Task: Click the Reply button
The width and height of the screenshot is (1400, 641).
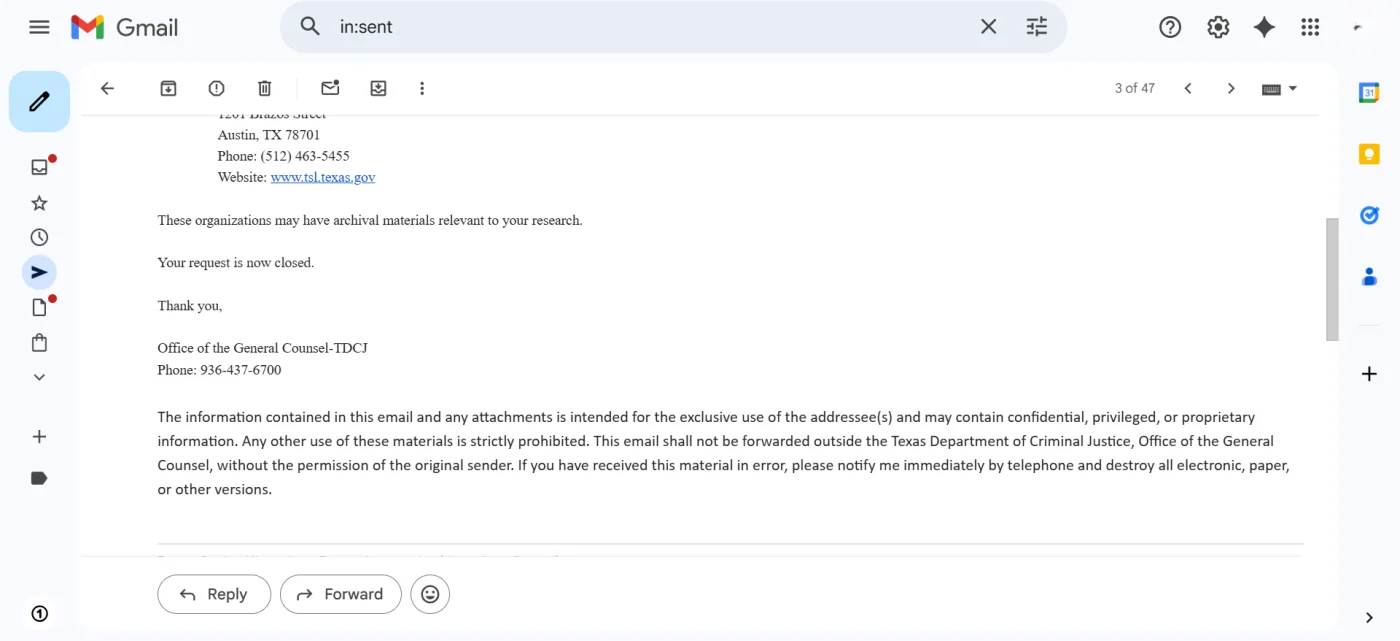Action: pyautogui.click(x=213, y=594)
